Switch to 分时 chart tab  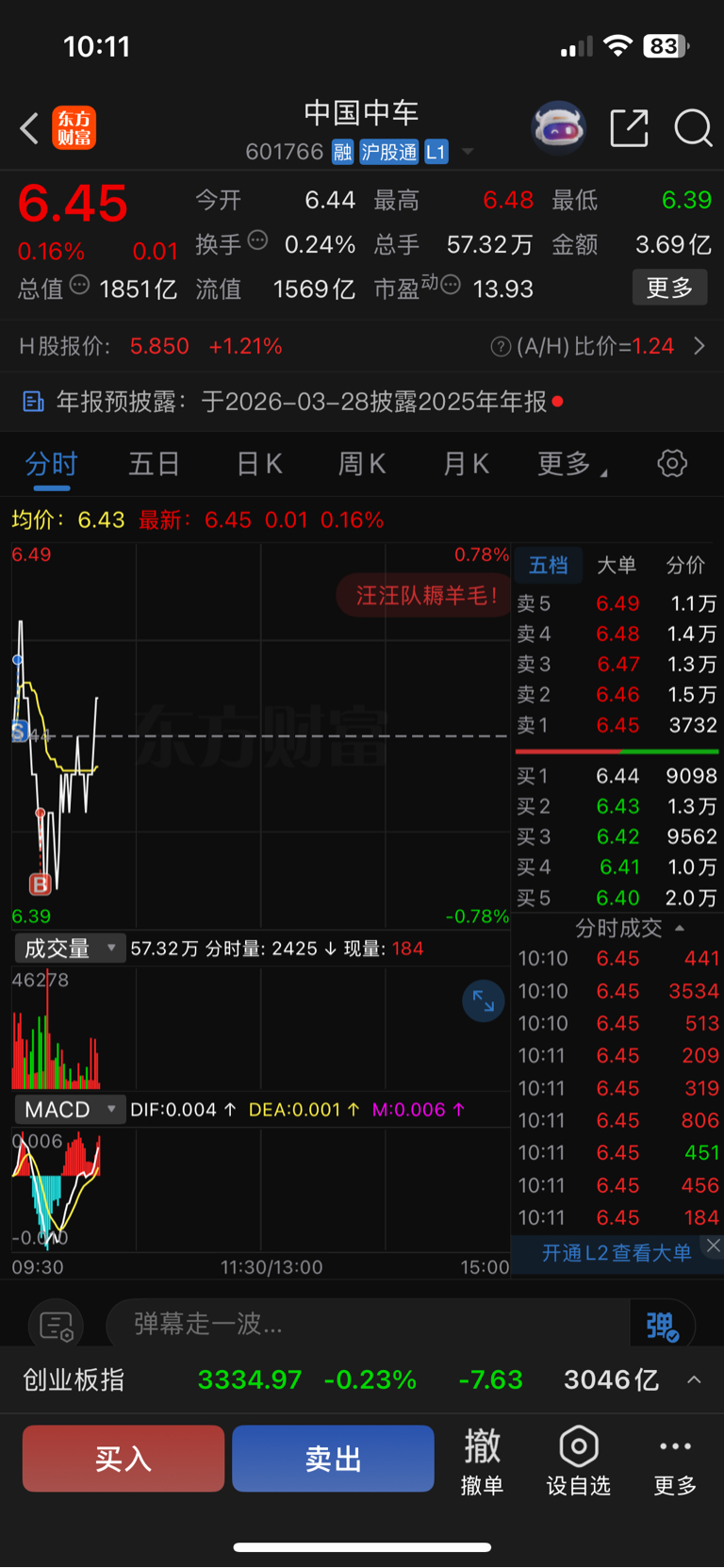pos(51,464)
